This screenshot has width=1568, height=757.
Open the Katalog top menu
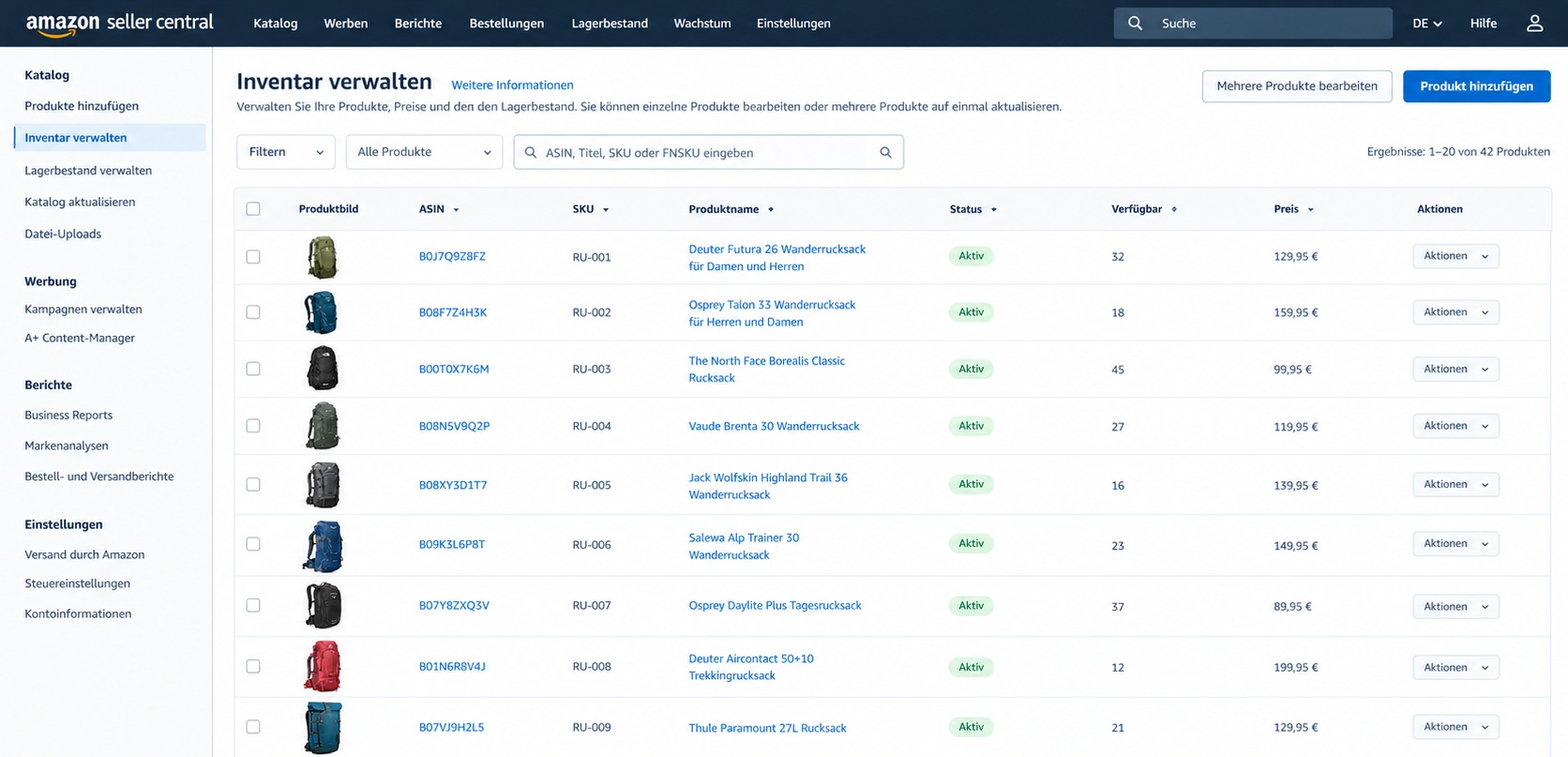(276, 23)
